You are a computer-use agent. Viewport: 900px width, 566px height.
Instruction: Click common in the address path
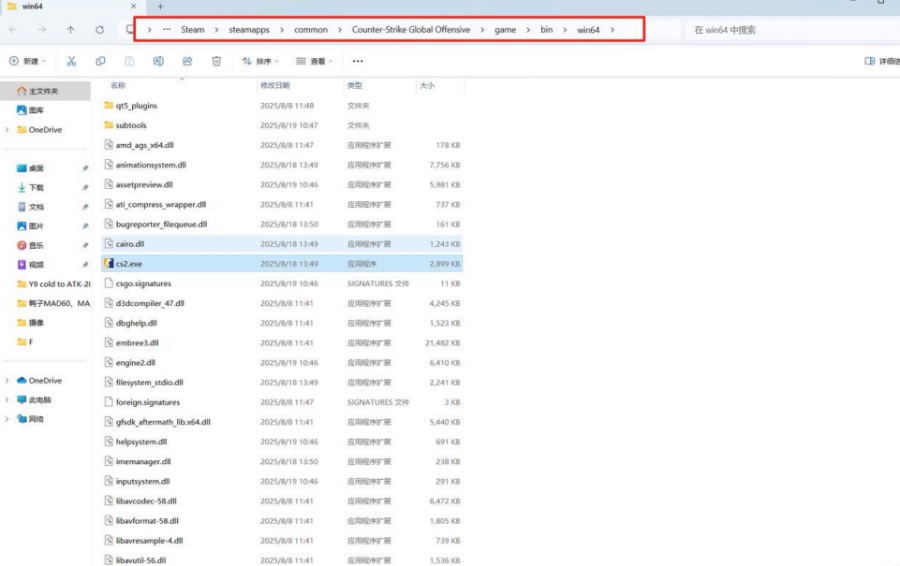coord(311,30)
